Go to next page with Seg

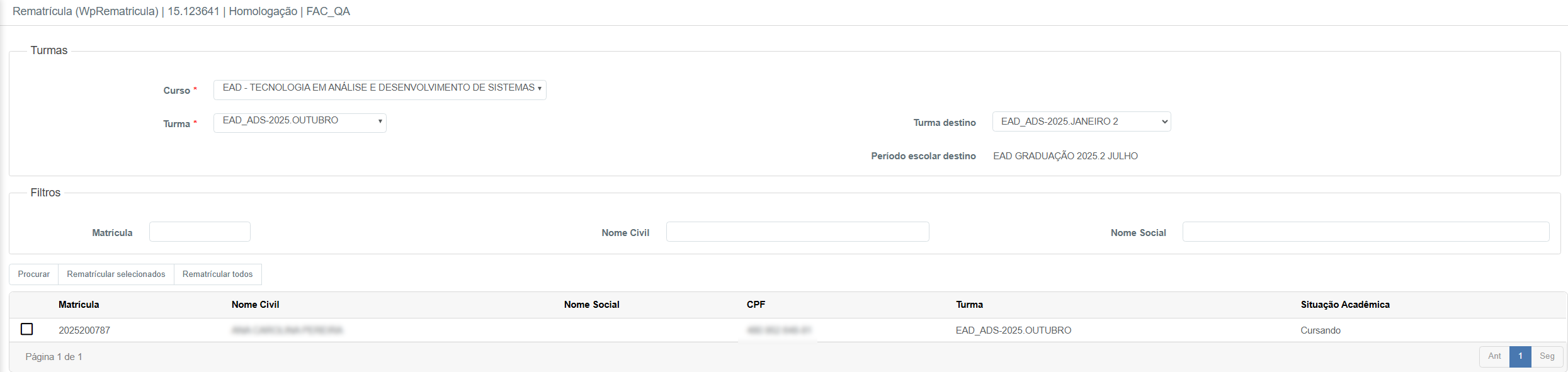point(1547,356)
